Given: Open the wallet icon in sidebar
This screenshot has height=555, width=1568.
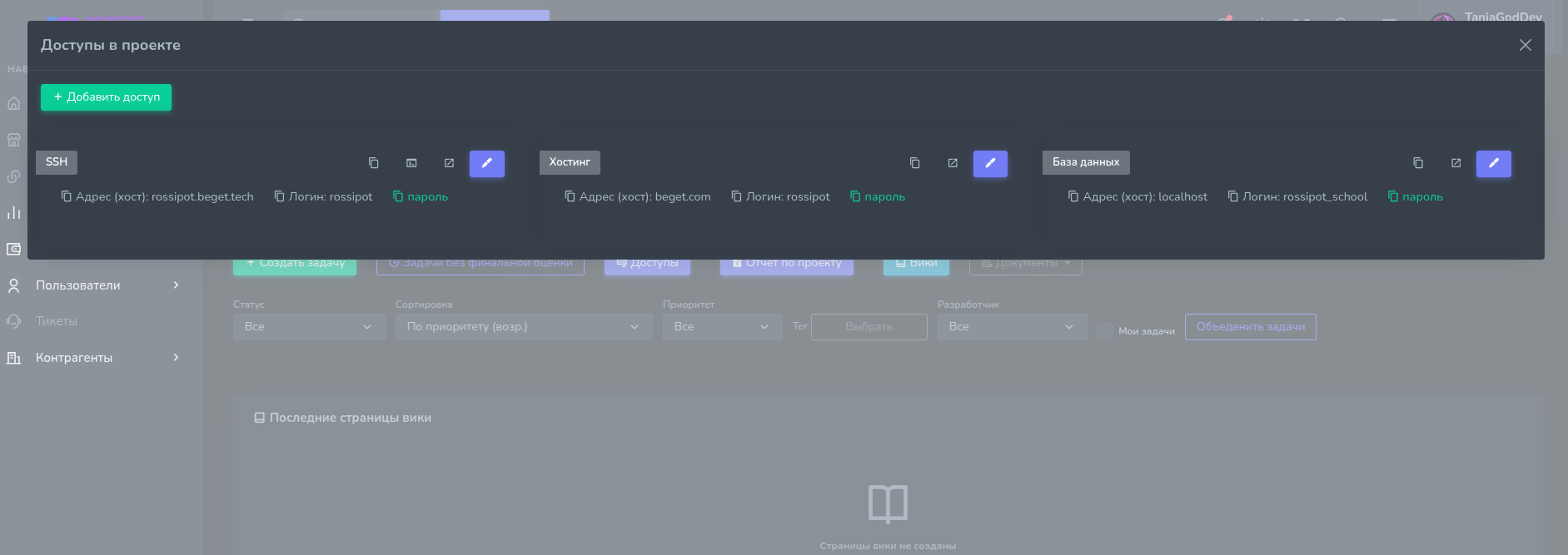Looking at the screenshot, I should pyautogui.click(x=14, y=249).
